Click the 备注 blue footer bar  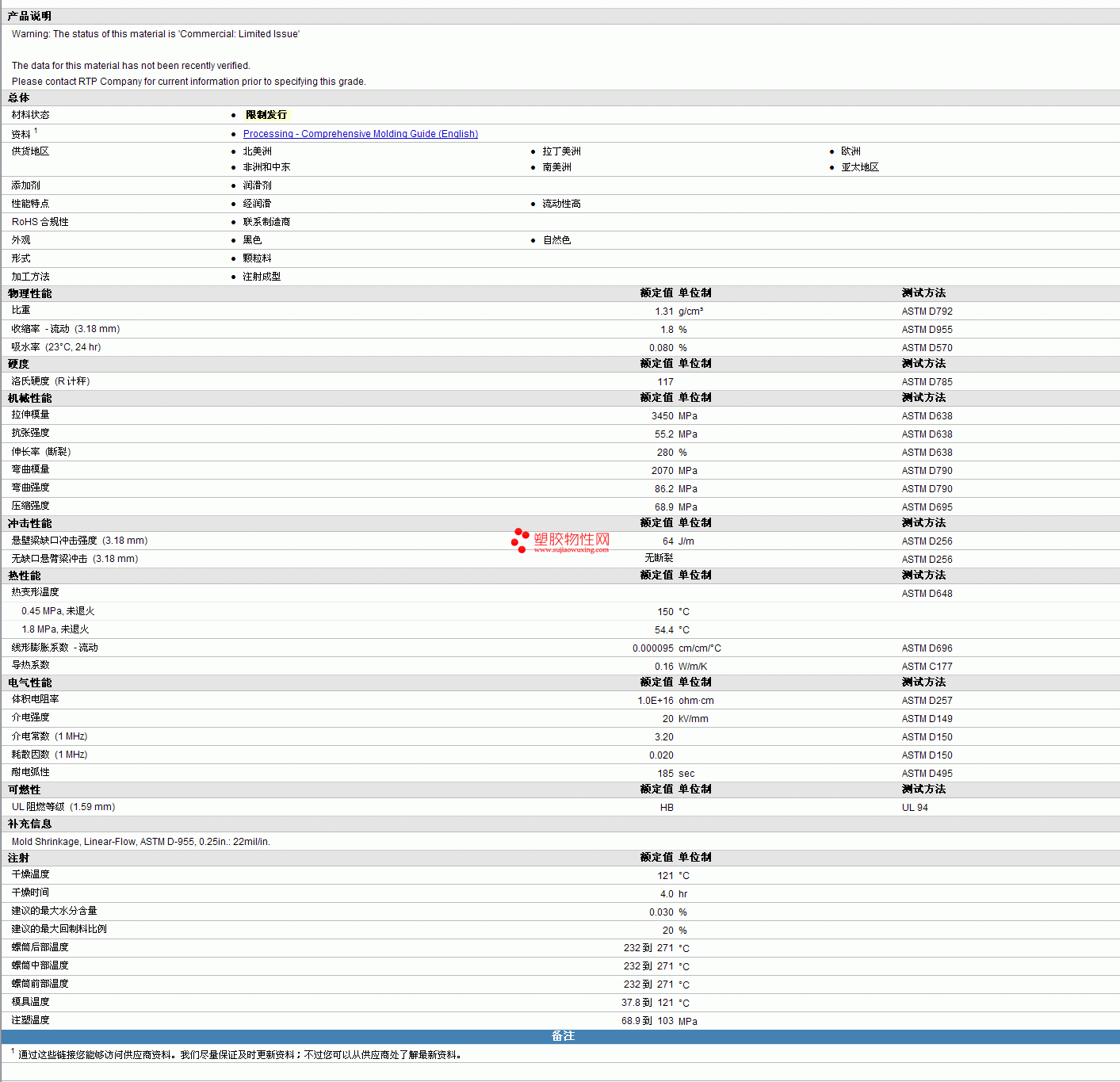(560, 1037)
